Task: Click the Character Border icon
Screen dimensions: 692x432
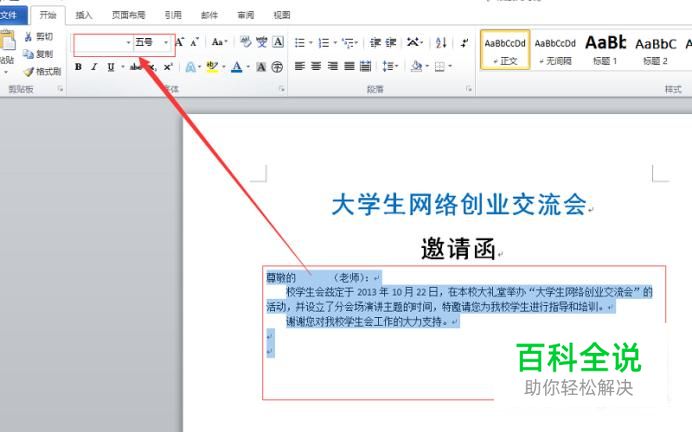Action: 278,42
